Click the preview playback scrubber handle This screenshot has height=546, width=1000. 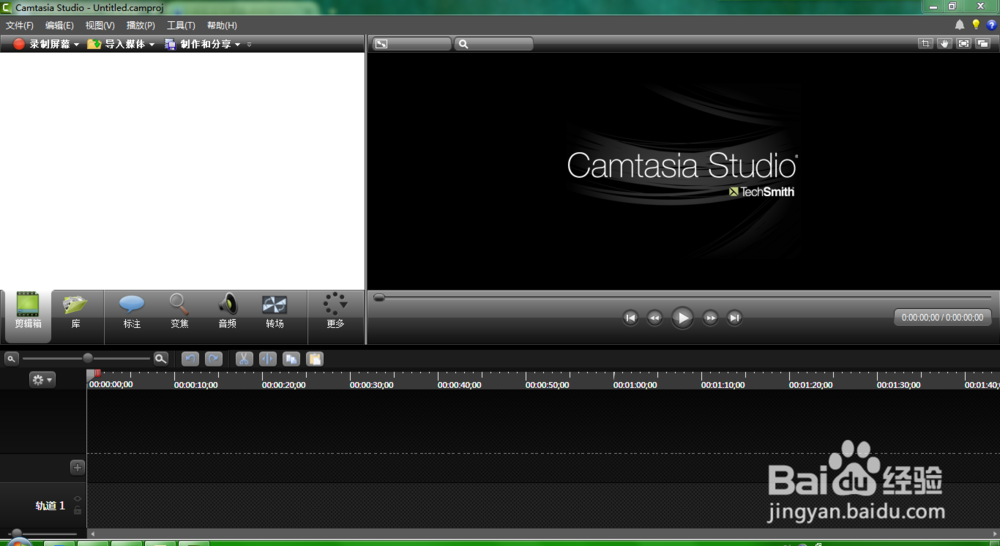click(379, 297)
